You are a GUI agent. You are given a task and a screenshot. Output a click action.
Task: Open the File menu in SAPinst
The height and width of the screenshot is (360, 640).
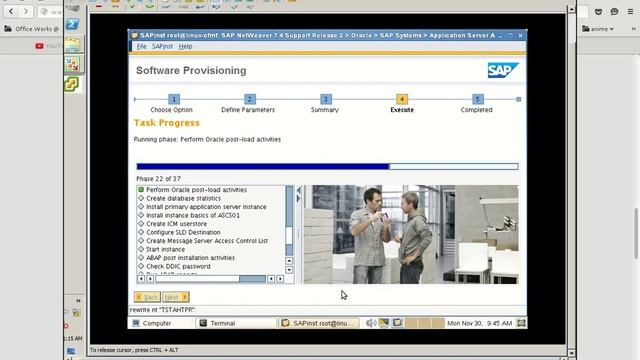[x=141, y=47]
